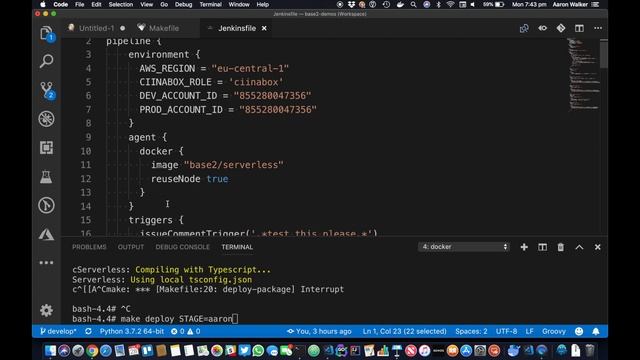The width and height of the screenshot is (640, 360).
Task: Split the editor to the right
Action: (x=579, y=28)
